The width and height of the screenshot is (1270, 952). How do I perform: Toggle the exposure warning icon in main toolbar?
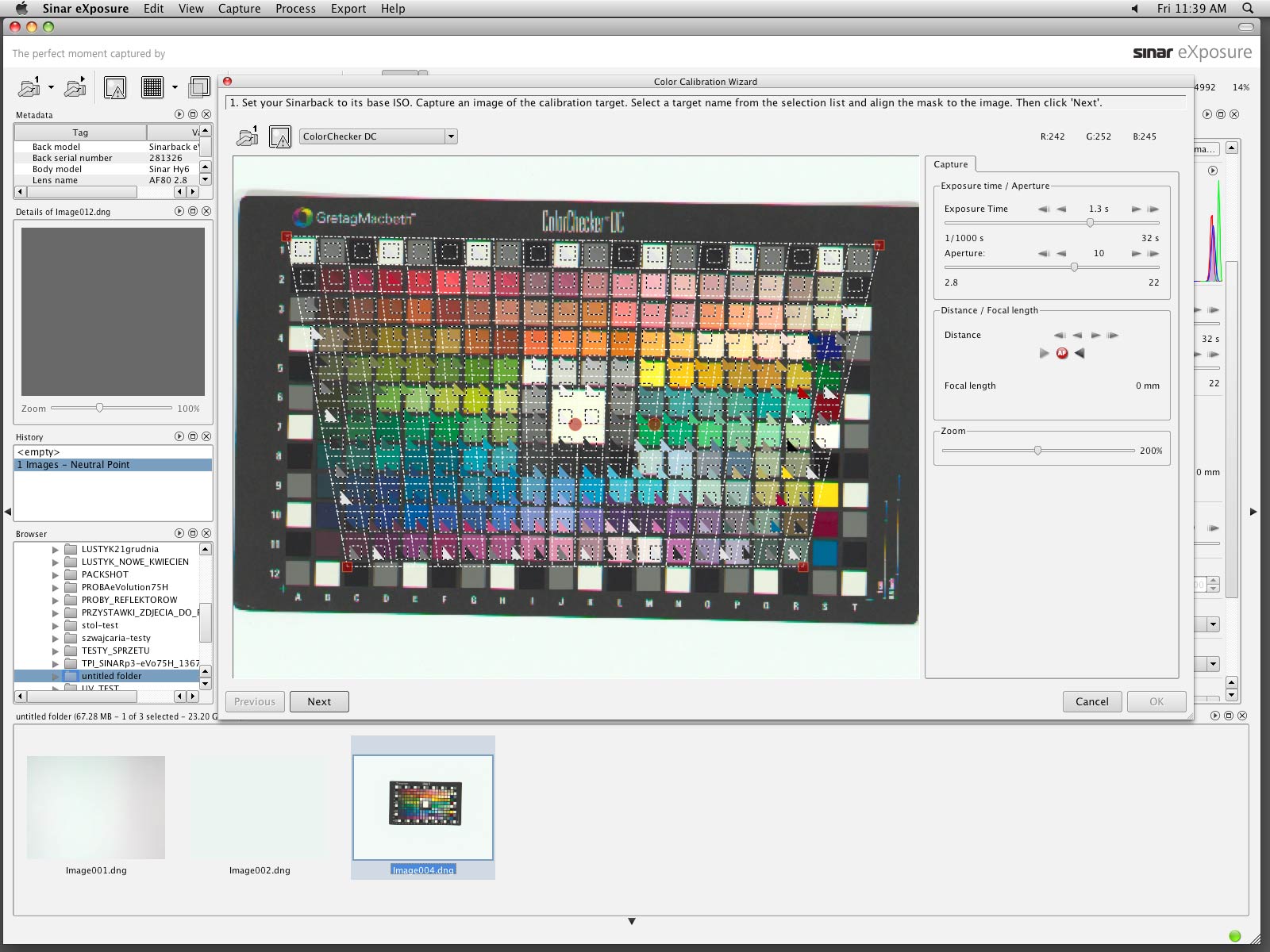click(115, 87)
